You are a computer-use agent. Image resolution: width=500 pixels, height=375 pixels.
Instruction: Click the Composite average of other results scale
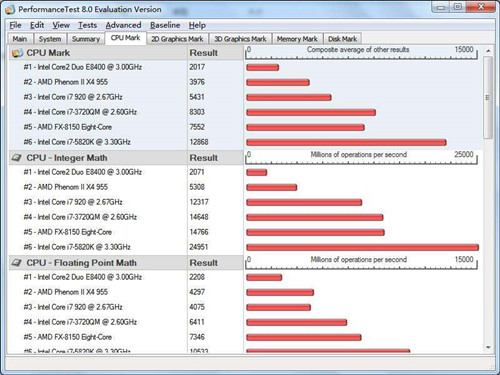[x=362, y=53]
